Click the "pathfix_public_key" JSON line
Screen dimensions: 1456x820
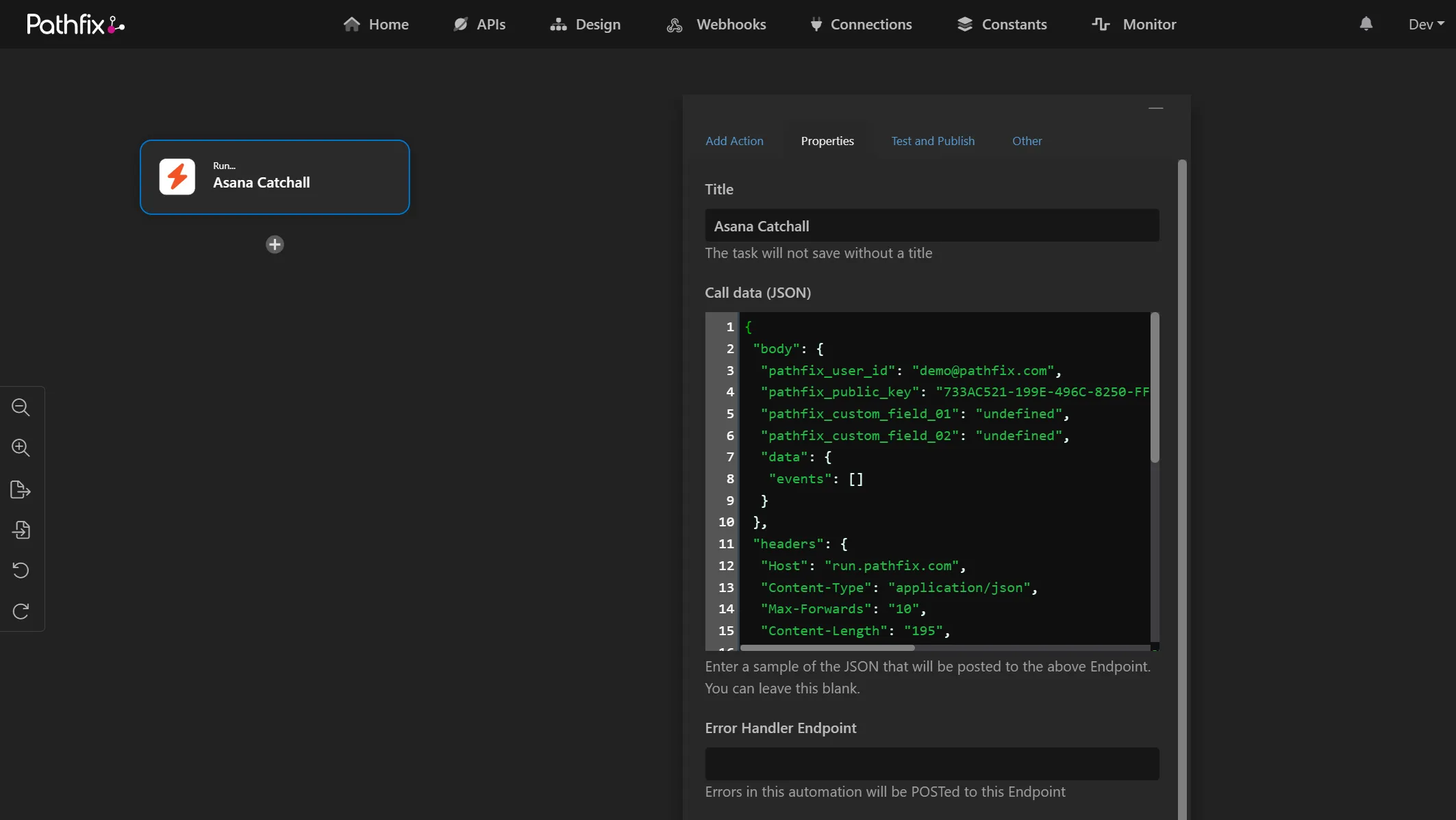coord(954,392)
